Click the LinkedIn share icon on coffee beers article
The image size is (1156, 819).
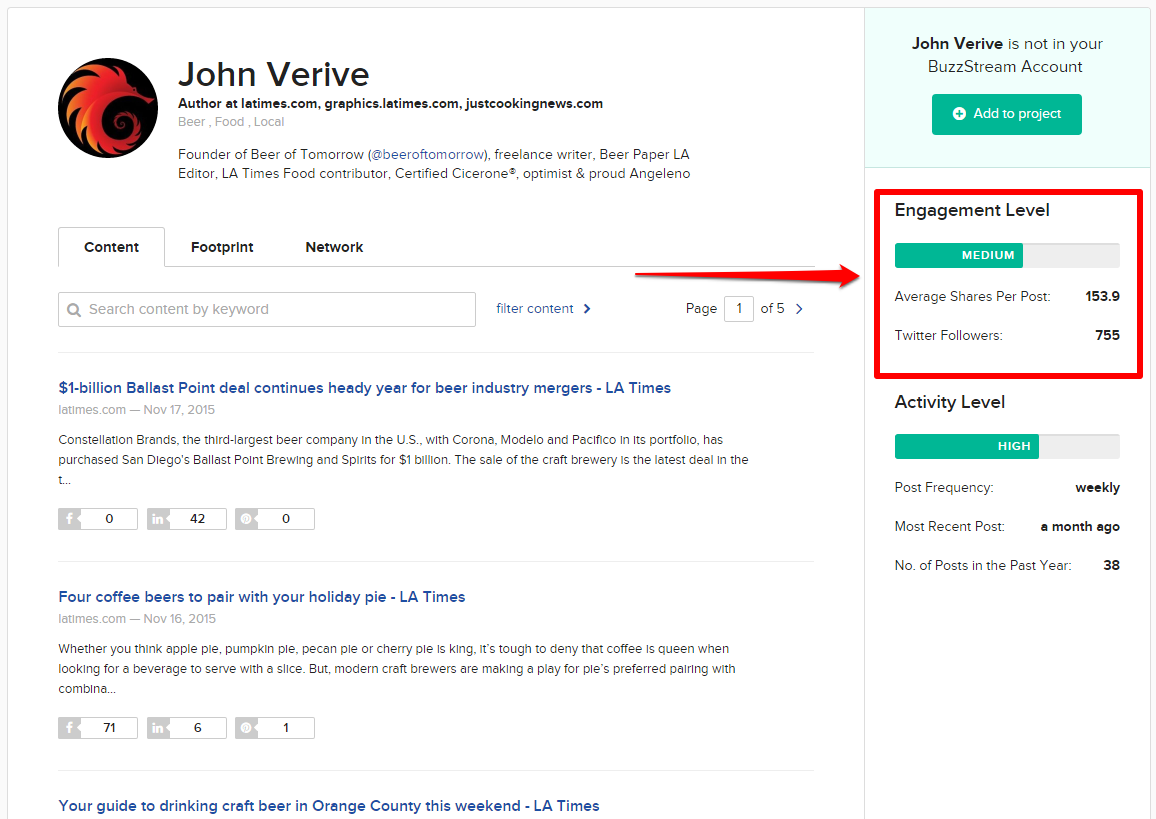158,727
